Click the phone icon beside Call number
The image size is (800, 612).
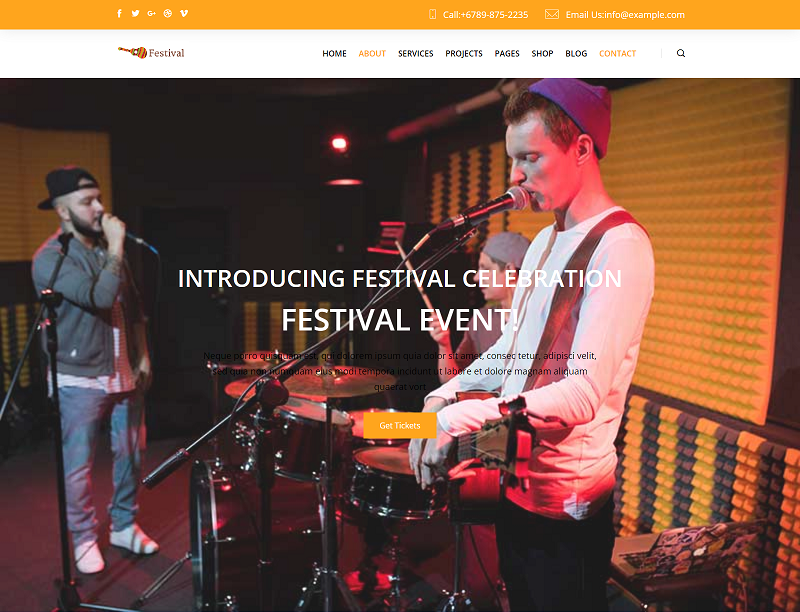pos(433,14)
